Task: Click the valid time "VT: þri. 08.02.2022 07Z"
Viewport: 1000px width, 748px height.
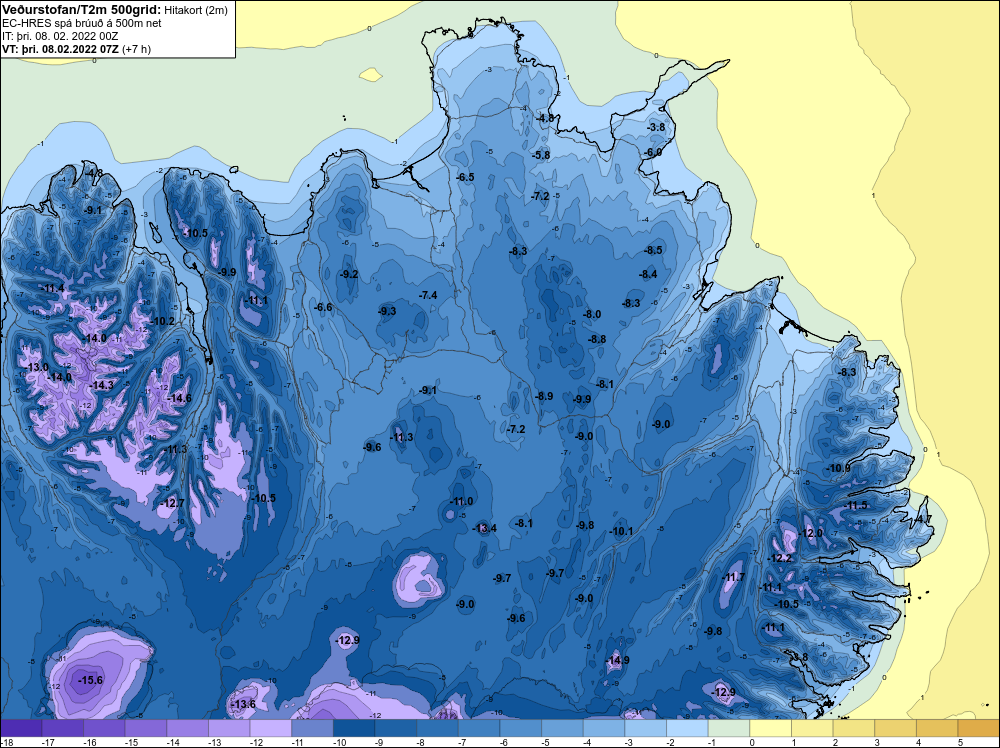Action: tap(61, 49)
